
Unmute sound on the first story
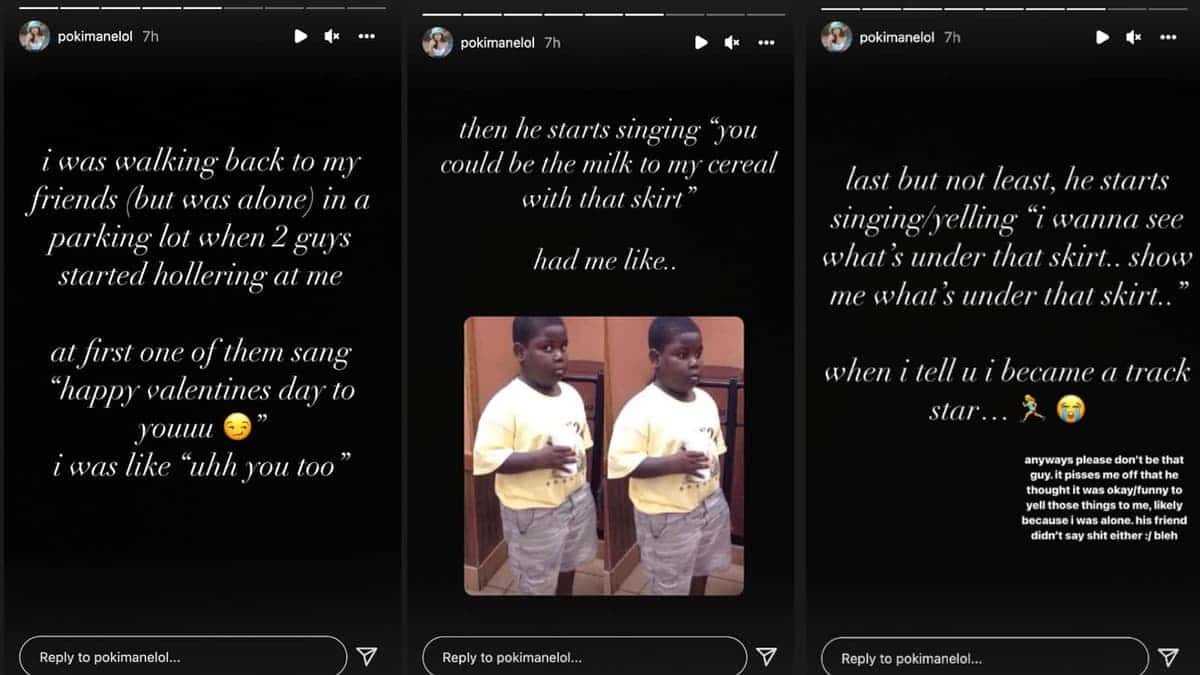click(332, 36)
